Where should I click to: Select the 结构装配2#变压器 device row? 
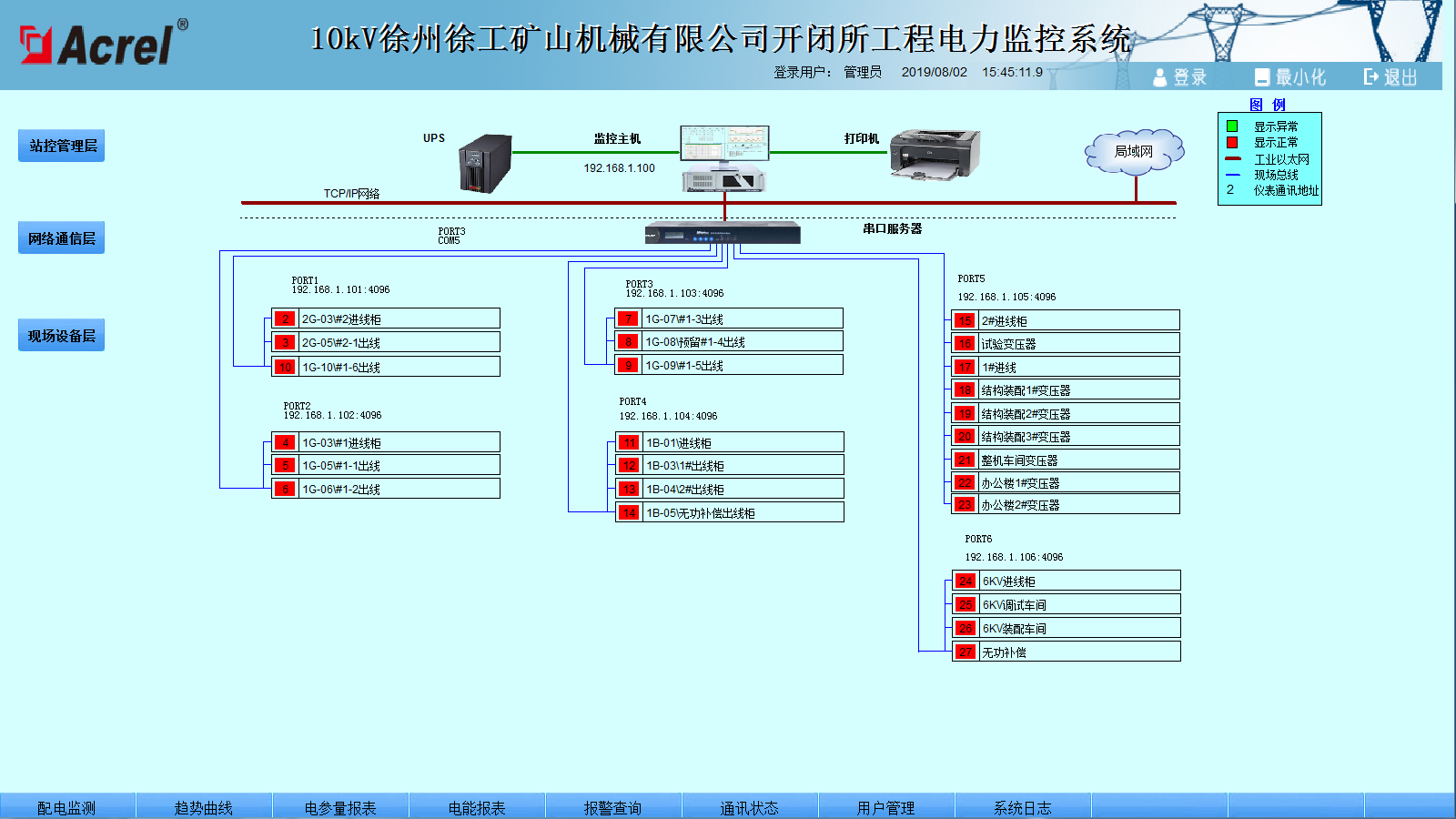(x=1066, y=413)
